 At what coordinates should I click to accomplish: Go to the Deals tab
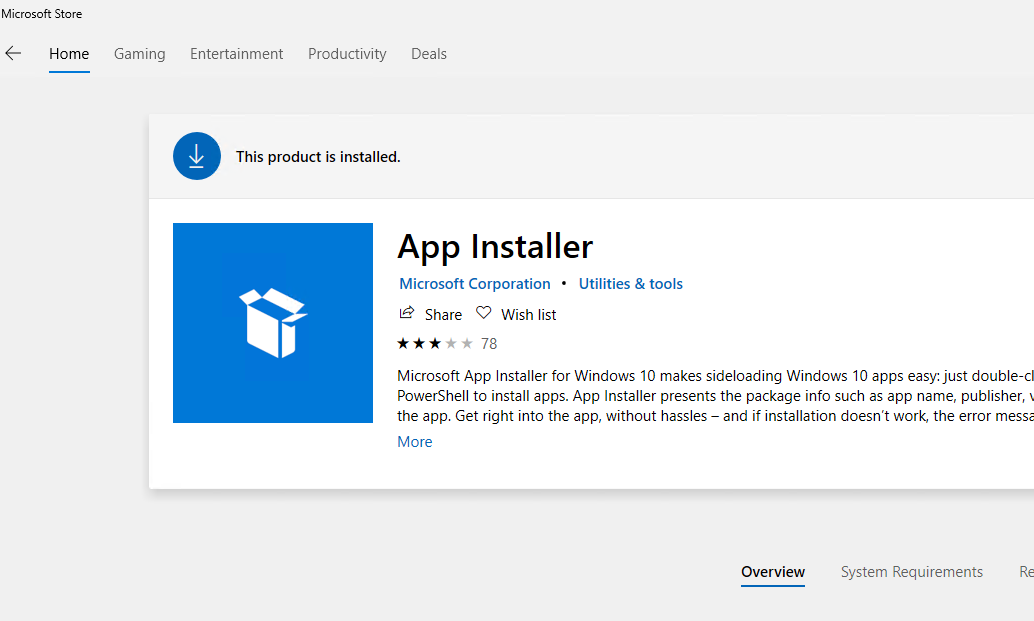tap(429, 54)
